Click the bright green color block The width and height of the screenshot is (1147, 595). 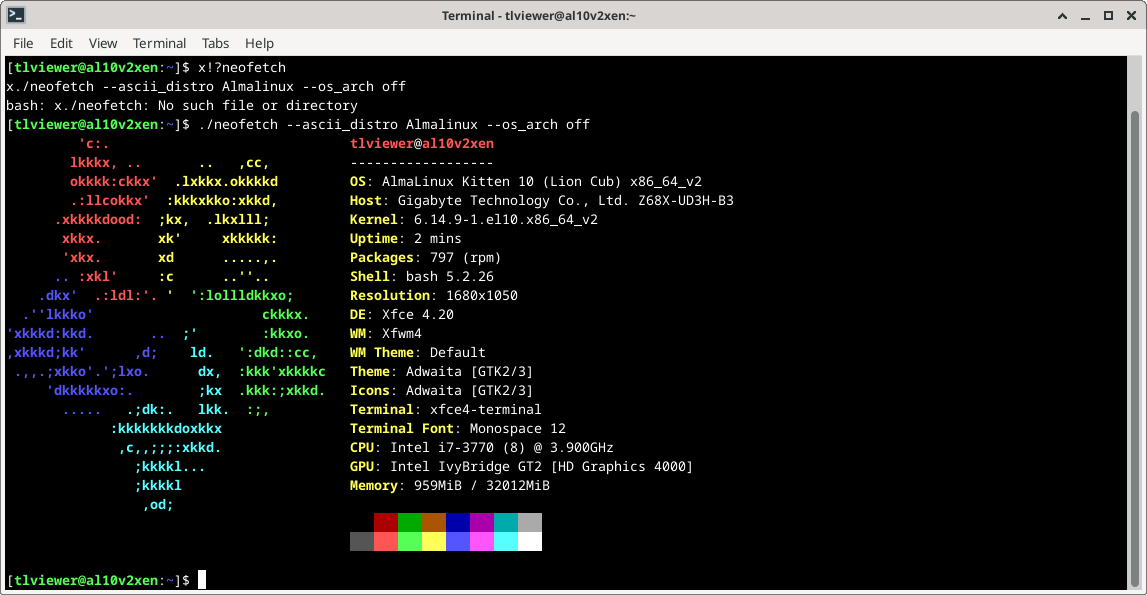[410, 541]
